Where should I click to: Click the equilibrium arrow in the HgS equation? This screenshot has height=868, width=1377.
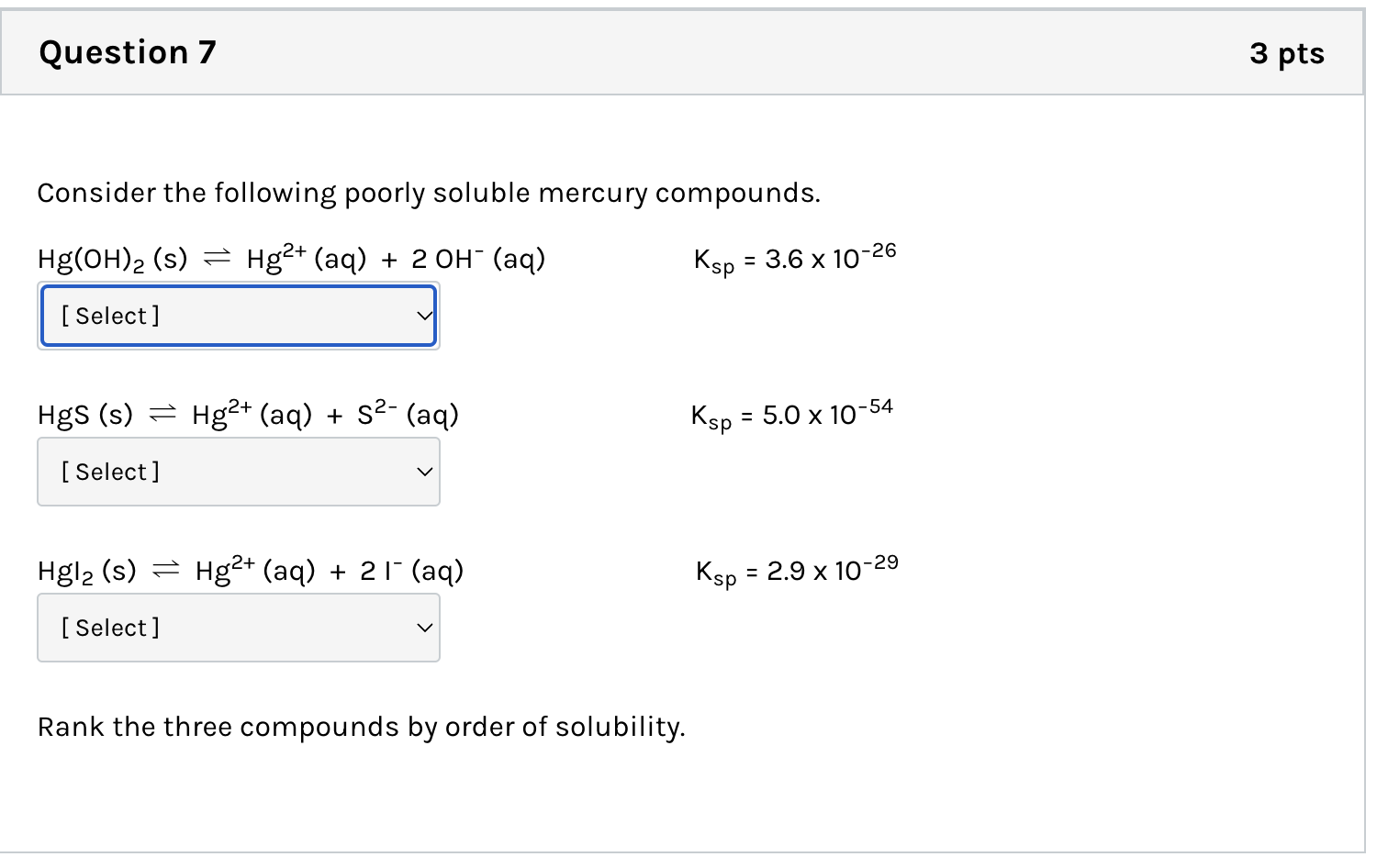[162, 414]
